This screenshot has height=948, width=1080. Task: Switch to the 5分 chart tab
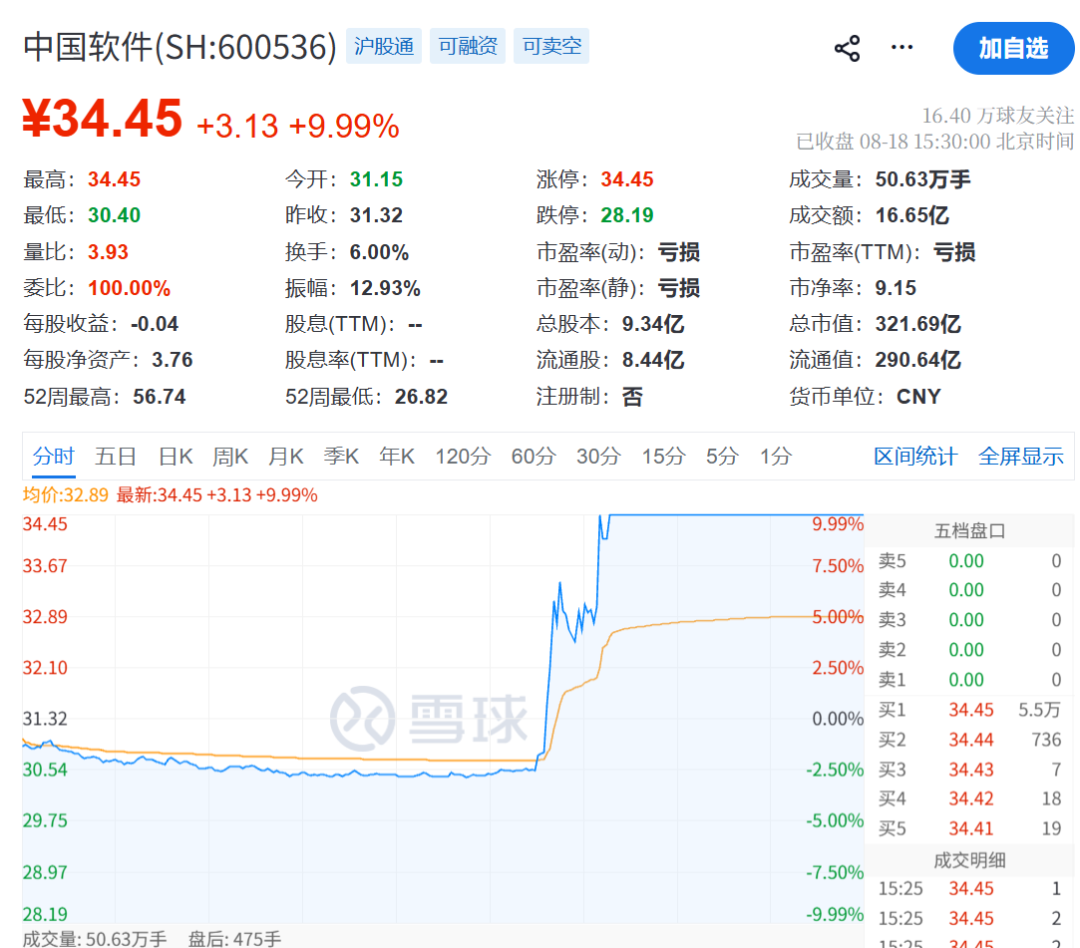coord(722,456)
